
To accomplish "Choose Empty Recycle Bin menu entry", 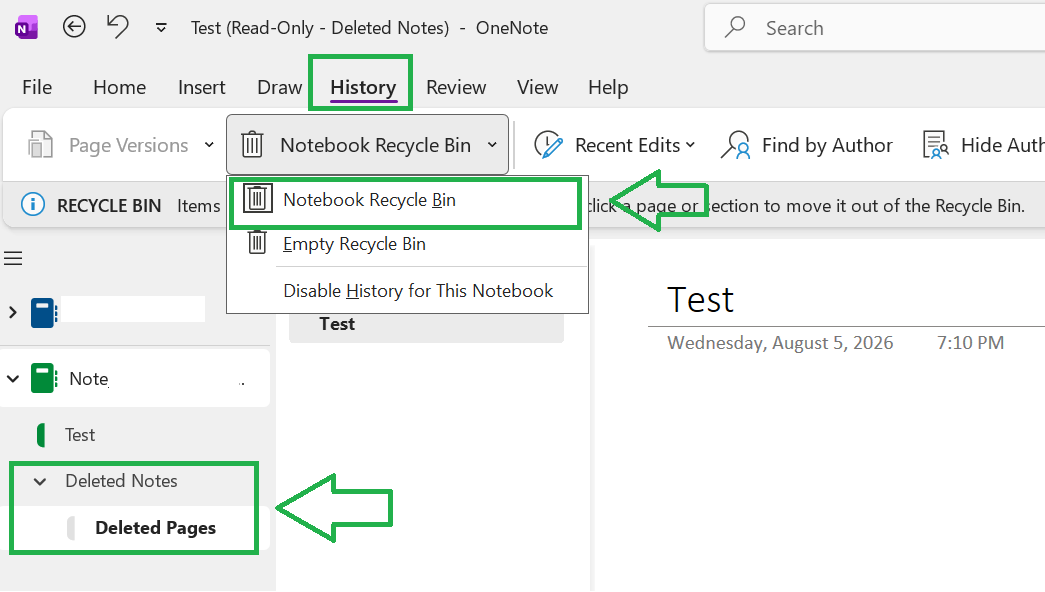I will [x=407, y=244].
